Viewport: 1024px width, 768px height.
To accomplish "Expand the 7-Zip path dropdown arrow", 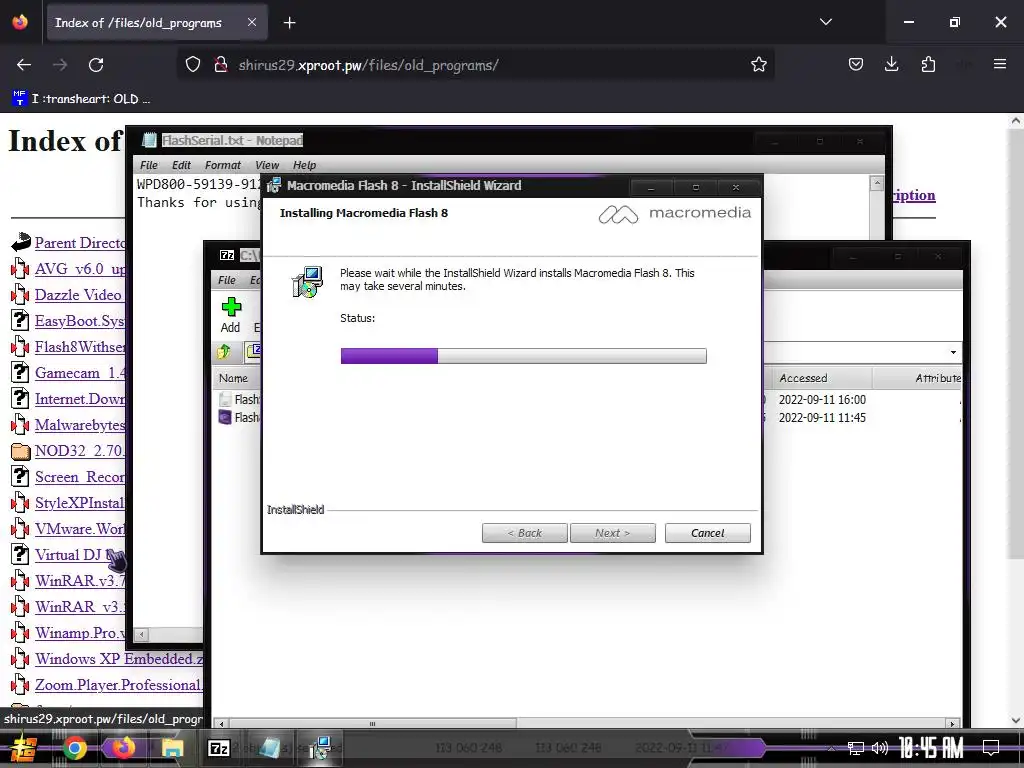I will (x=953, y=353).
